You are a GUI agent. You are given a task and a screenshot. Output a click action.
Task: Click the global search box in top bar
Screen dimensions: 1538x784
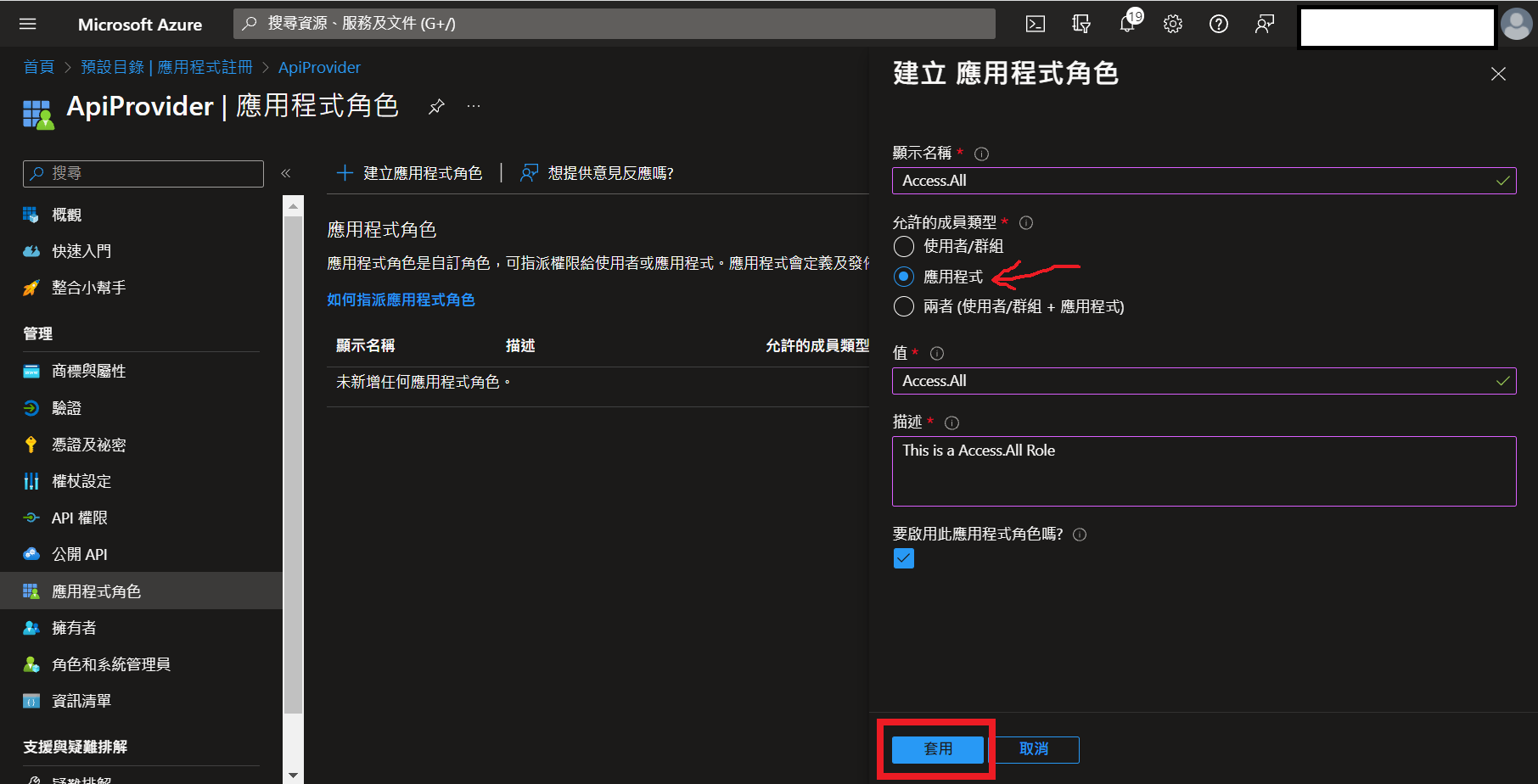coord(615,24)
